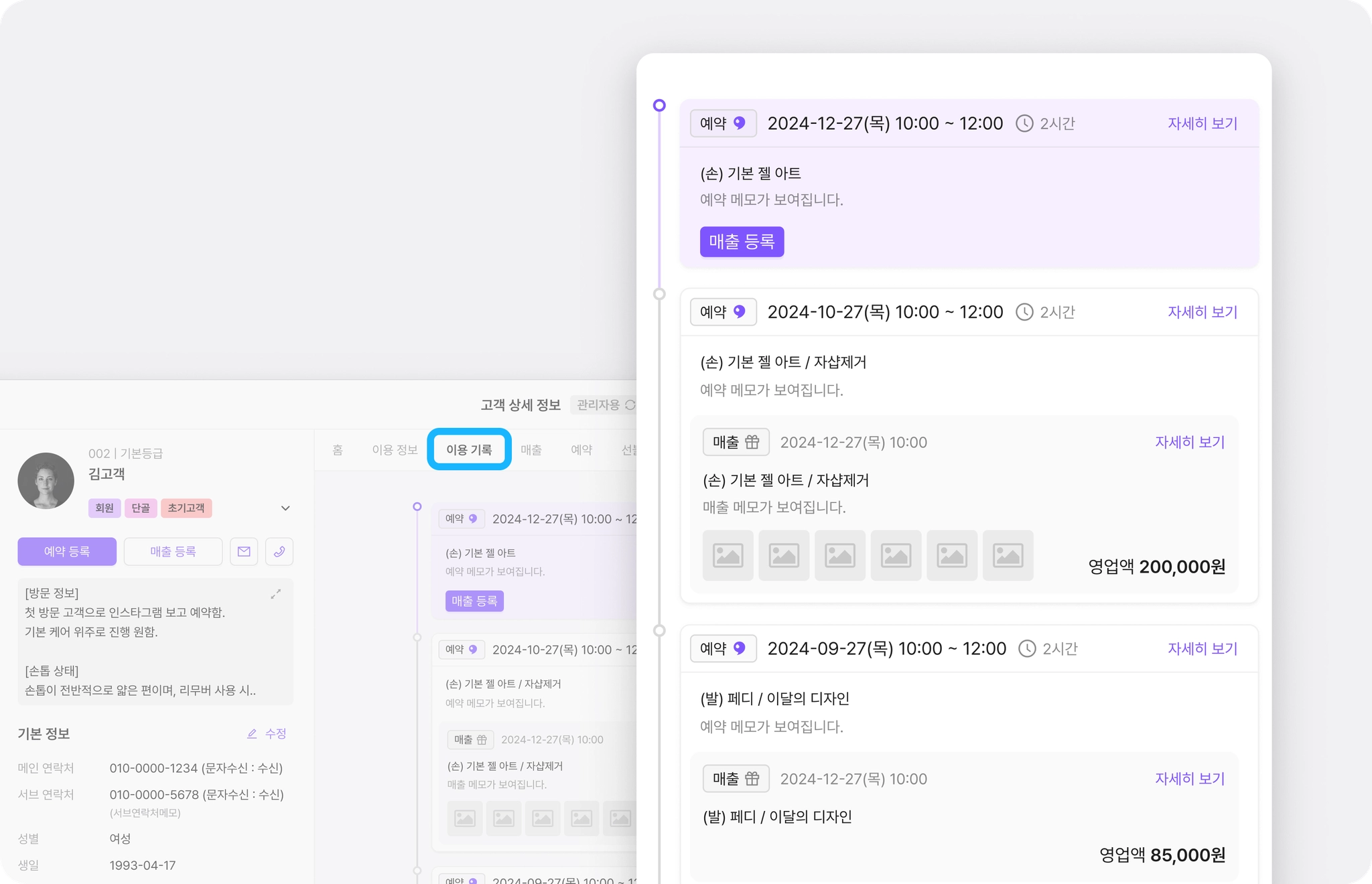Click the customer profile photo
Viewport: 1372px width, 884px height.
(x=46, y=481)
